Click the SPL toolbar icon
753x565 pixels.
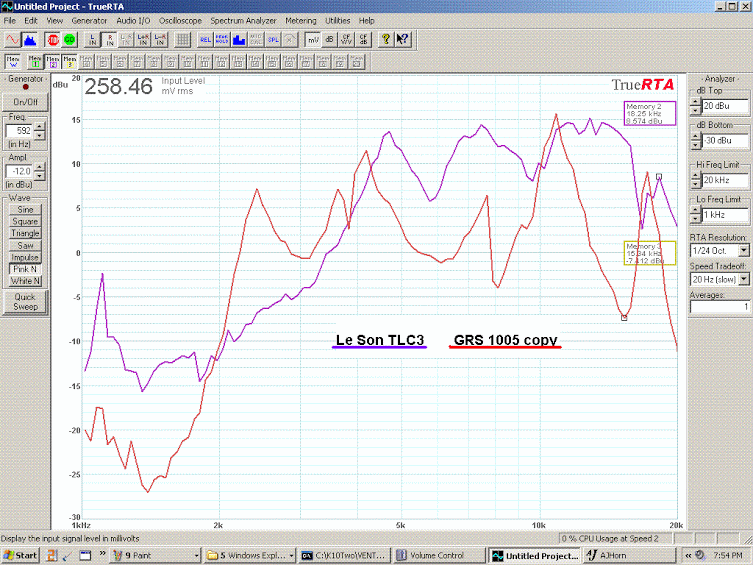tap(273, 39)
